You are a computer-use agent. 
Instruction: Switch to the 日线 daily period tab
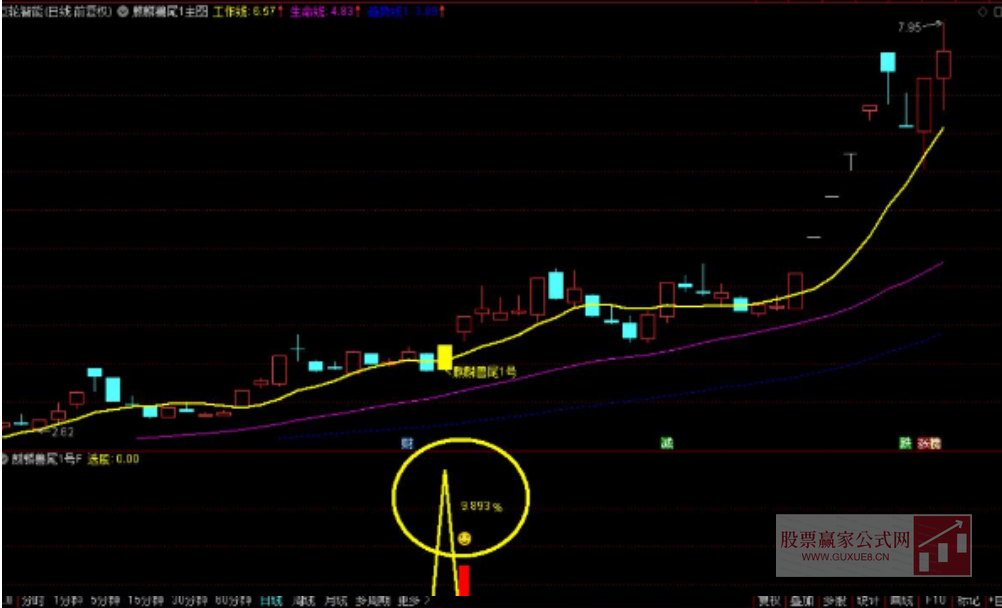269,601
